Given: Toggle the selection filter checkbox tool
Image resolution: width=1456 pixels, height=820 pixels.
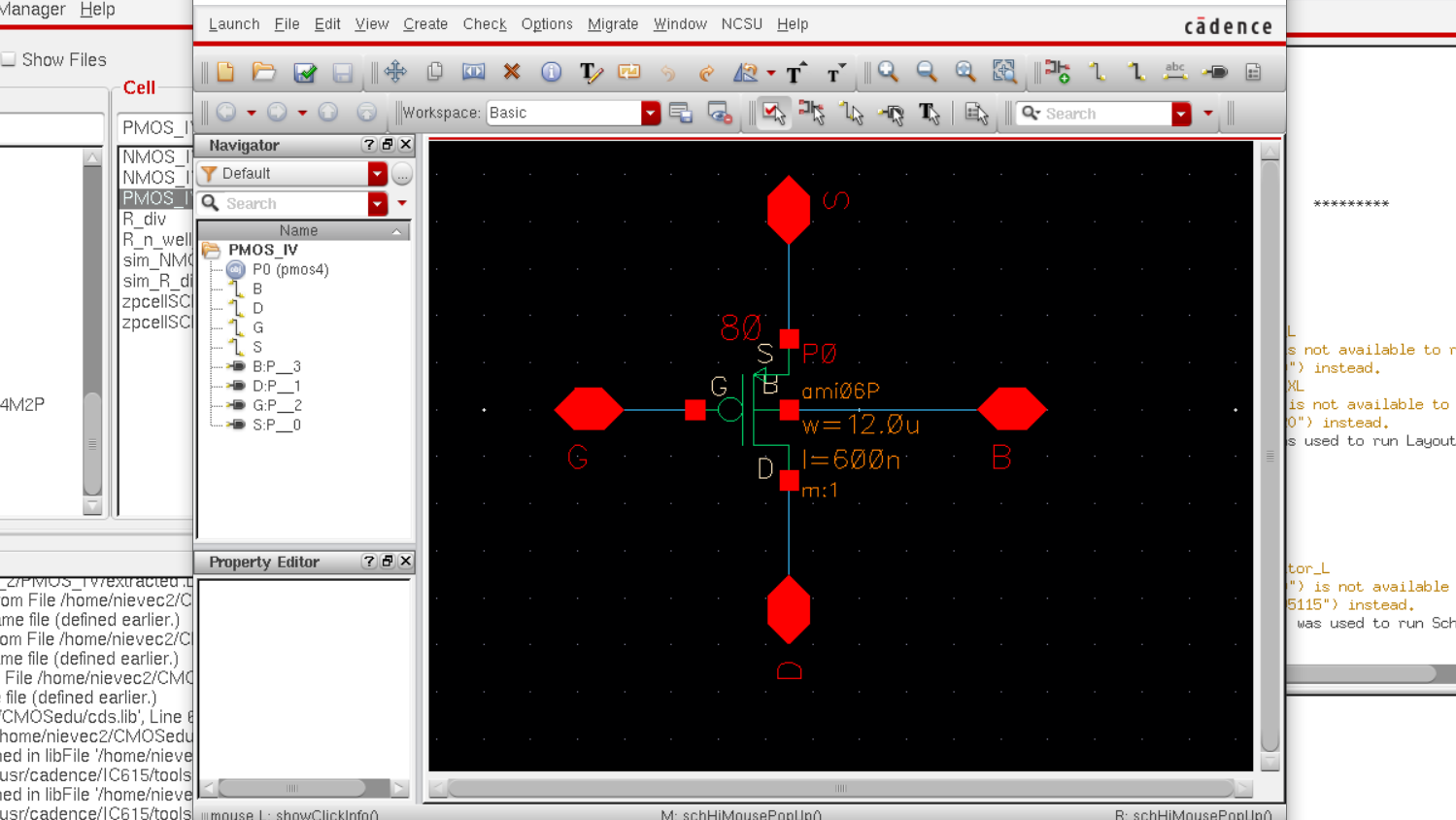Looking at the screenshot, I should click(773, 114).
